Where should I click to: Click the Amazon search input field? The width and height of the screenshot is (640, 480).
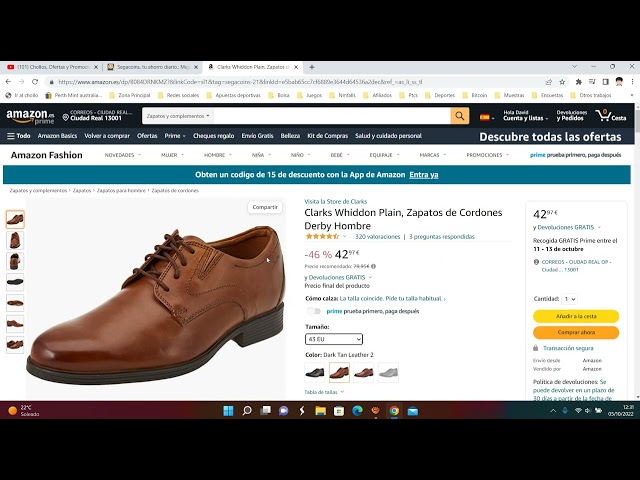pyautogui.click(x=331, y=116)
